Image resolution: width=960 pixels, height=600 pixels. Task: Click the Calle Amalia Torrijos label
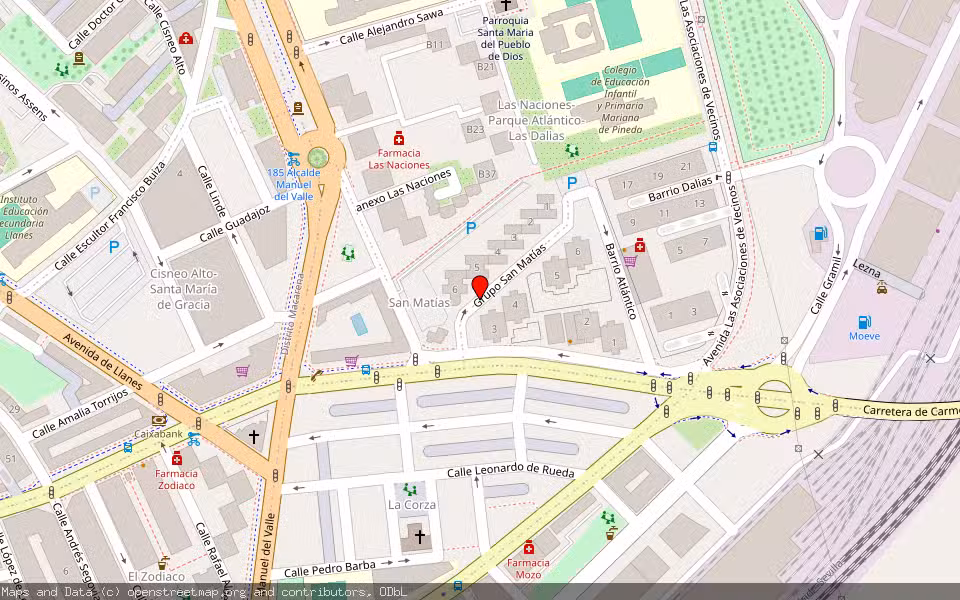point(80,413)
